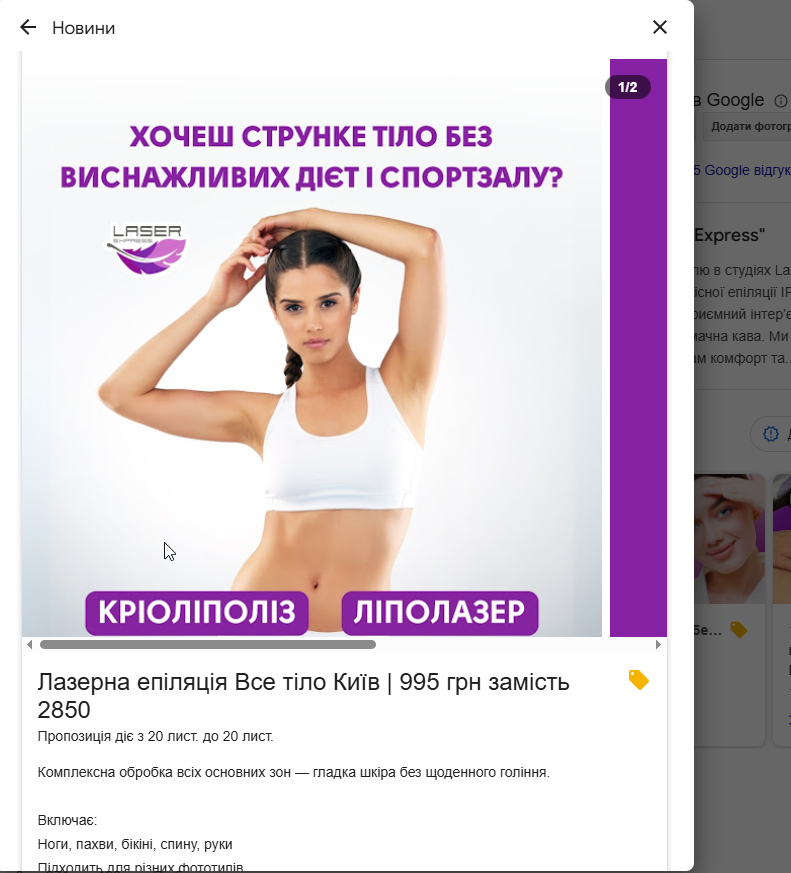
Task: Open the Google reviews link
Action: [x=742, y=170]
